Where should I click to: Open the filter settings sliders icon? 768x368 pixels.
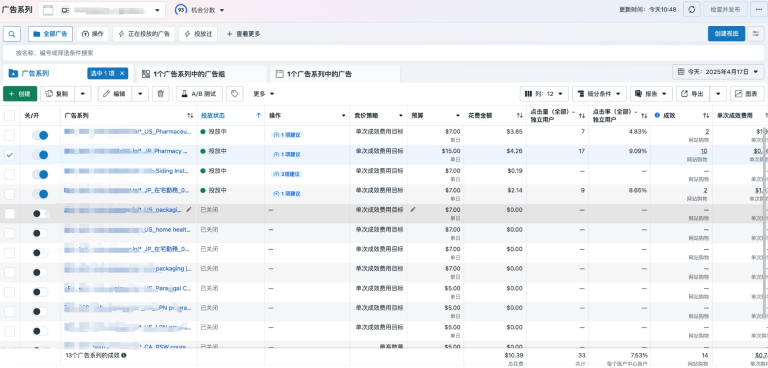(x=756, y=34)
